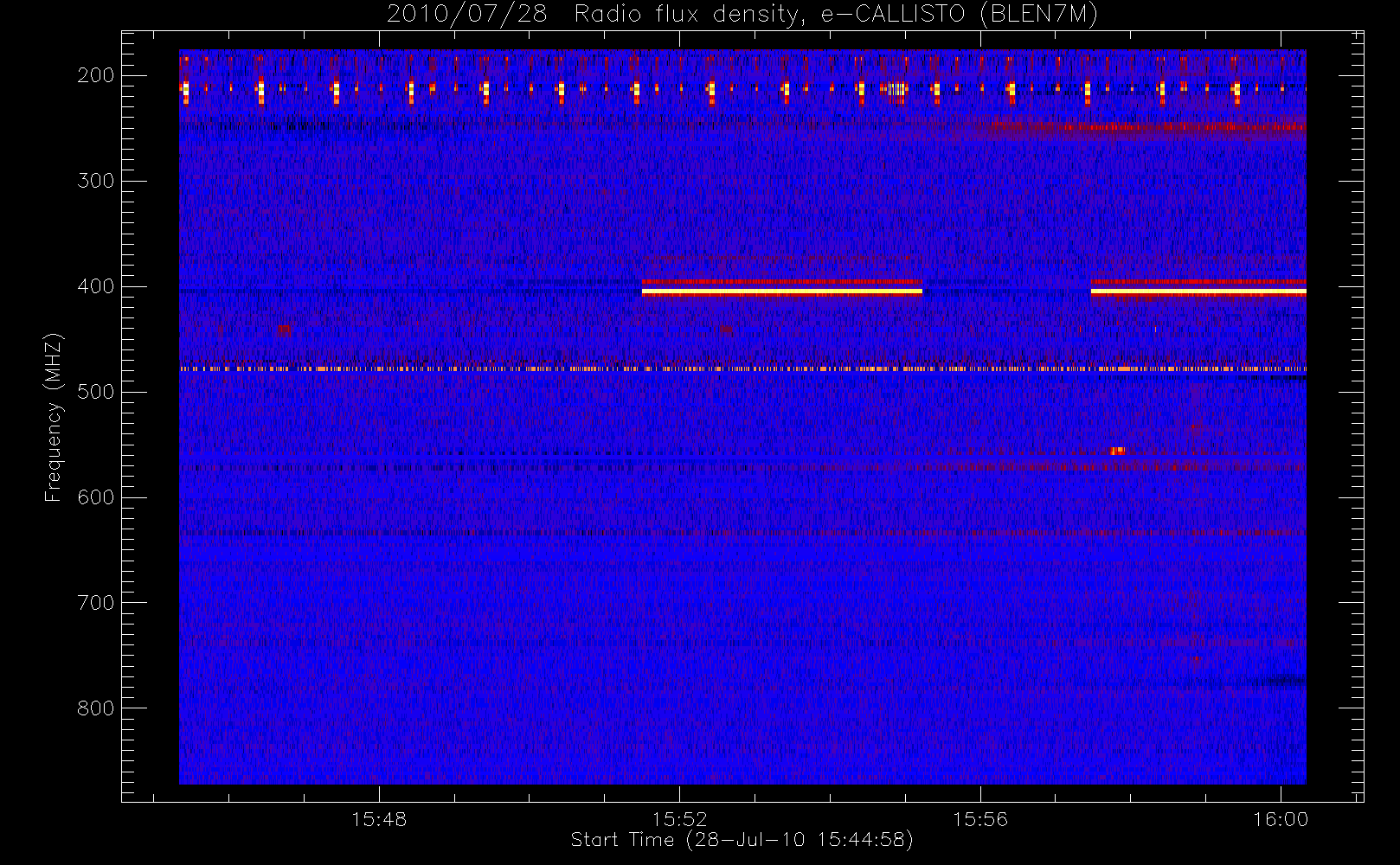The image size is (1400, 865).
Task: Click the small bright burst near 560 MHz
Action: [x=1117, y=451]
